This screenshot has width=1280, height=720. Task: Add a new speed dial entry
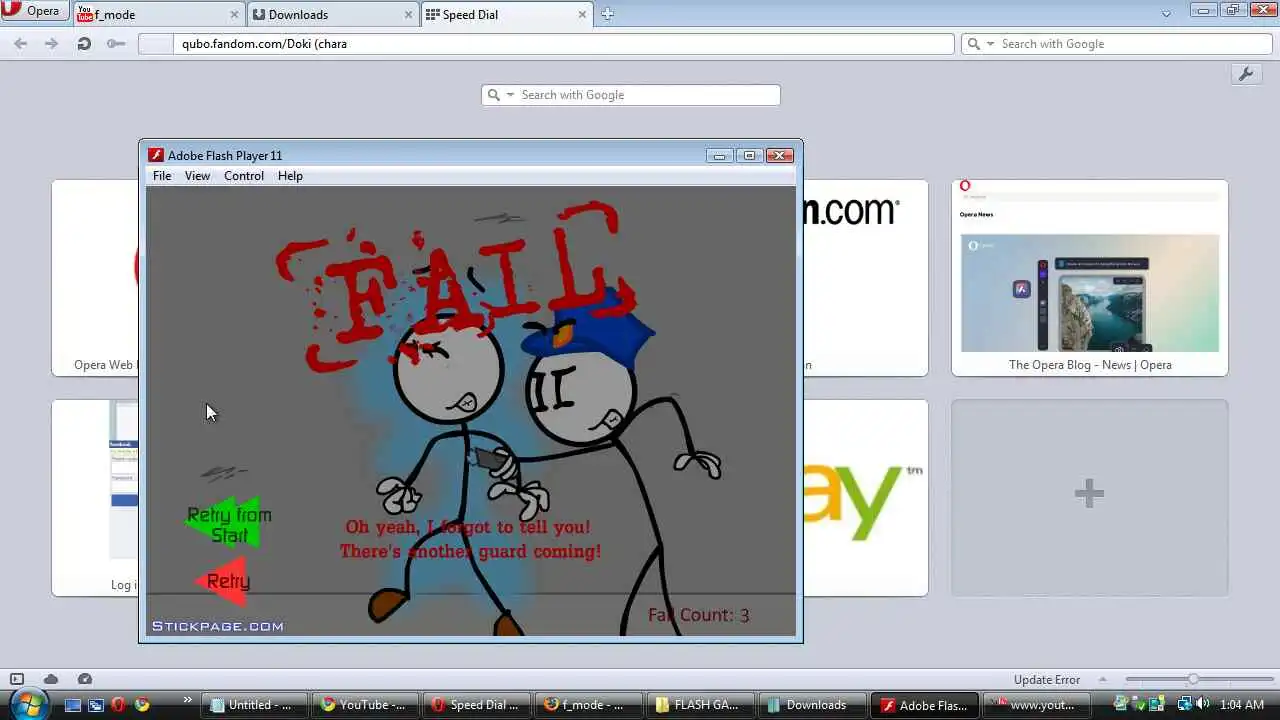(x=1090, y=497)
